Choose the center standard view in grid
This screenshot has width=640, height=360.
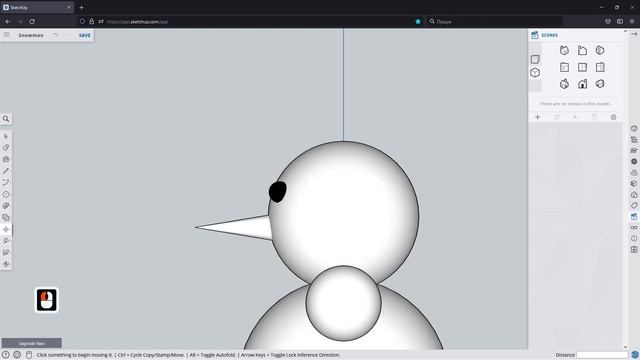[582, 67]
